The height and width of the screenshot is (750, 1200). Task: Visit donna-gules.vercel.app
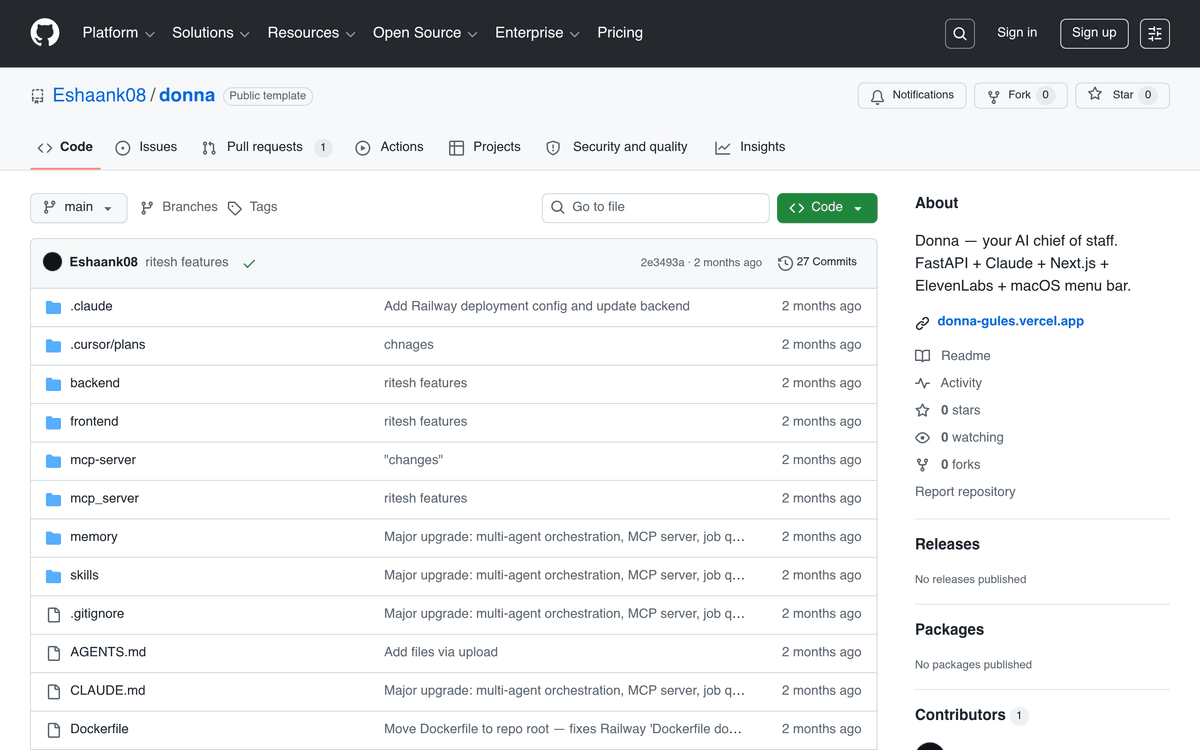1010,322
